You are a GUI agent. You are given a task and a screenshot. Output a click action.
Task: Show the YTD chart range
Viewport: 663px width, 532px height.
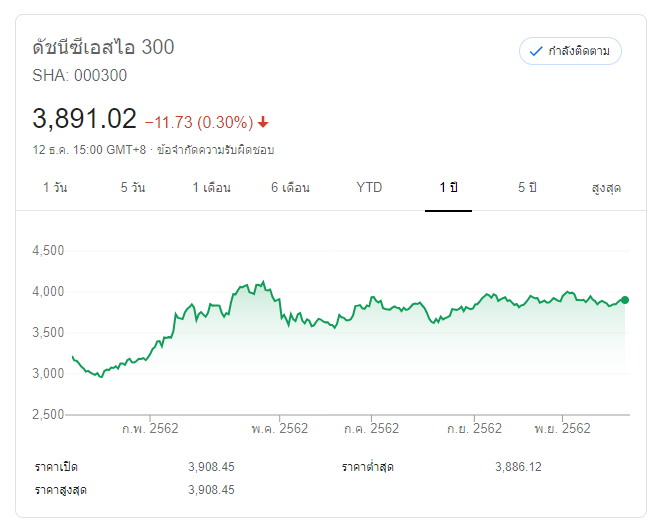point(369,188)
